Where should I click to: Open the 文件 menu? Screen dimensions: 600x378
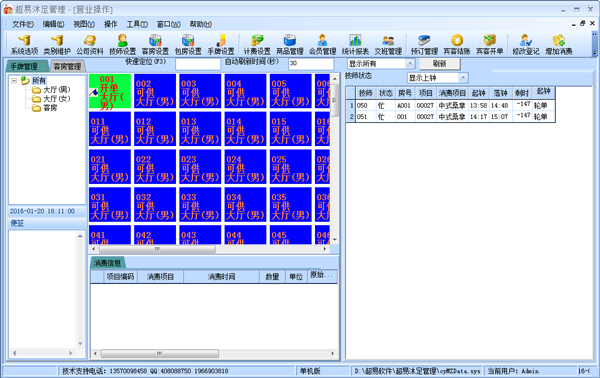click(23, 24)
